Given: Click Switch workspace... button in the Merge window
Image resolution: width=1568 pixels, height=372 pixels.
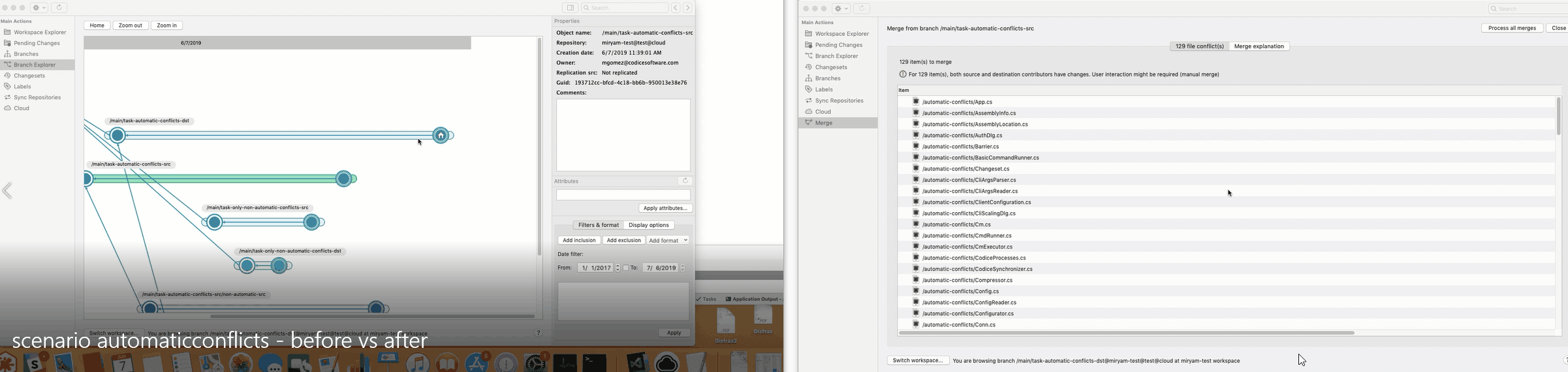Looking at the screenshot, I should coord(918,360).
